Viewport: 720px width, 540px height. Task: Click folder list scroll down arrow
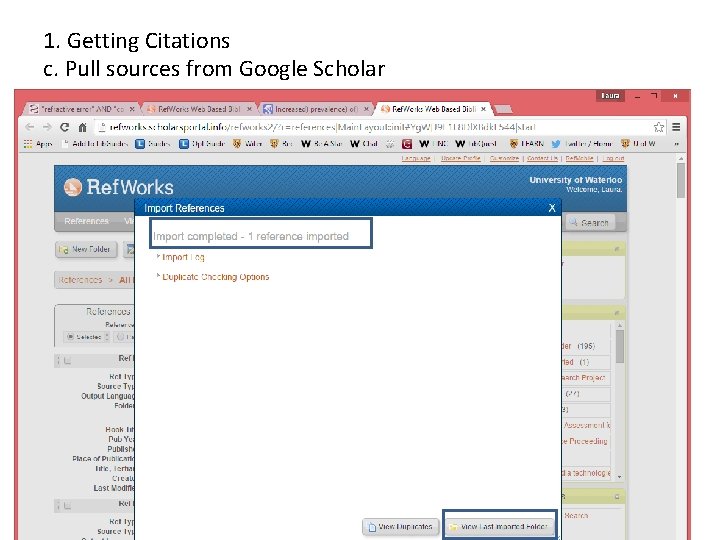pos(619,477)
